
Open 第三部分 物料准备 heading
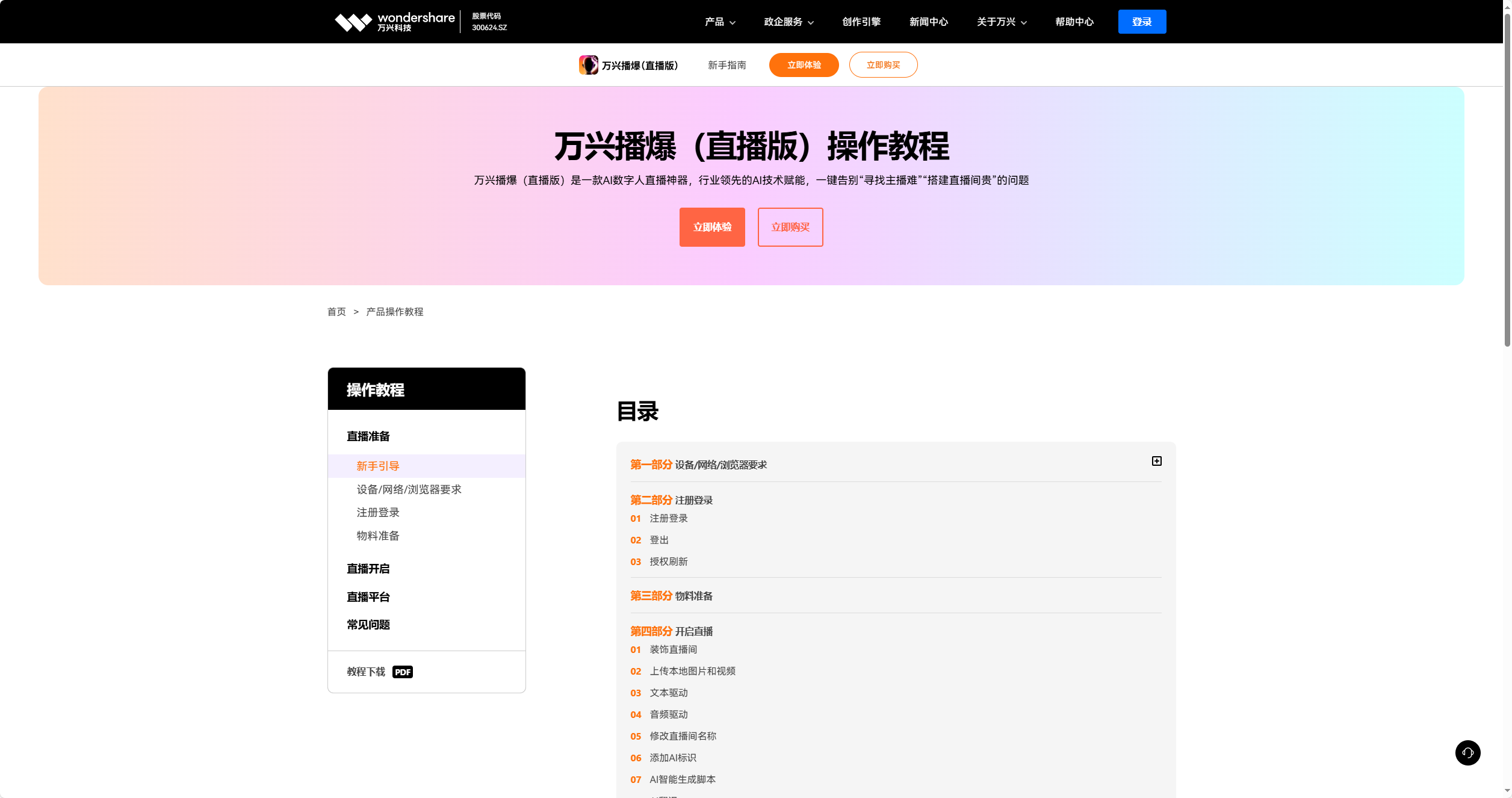[x=672, y=596]
